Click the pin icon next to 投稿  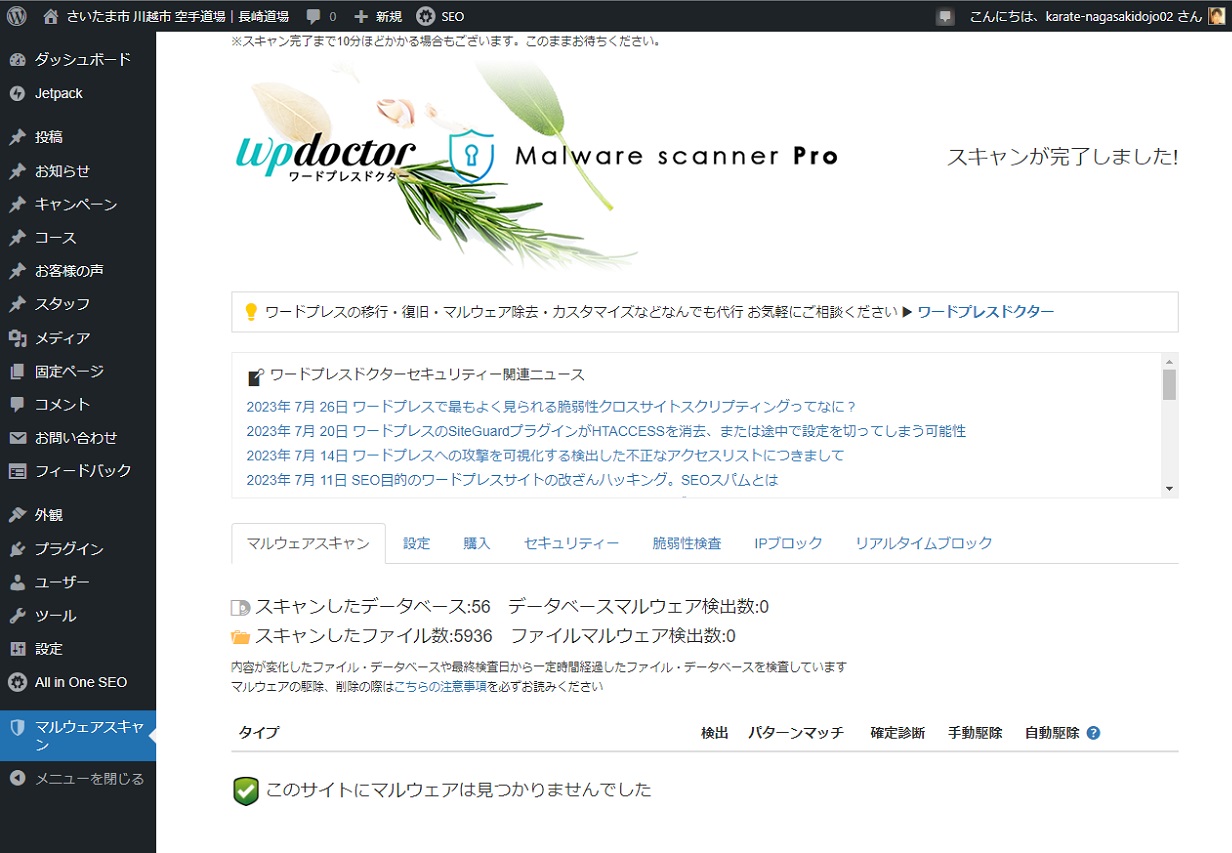click(17, 137)
